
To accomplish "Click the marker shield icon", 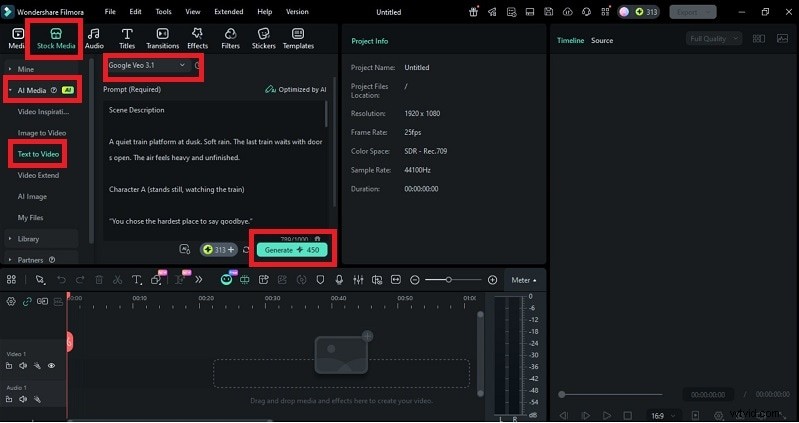I will coord(320,280).
